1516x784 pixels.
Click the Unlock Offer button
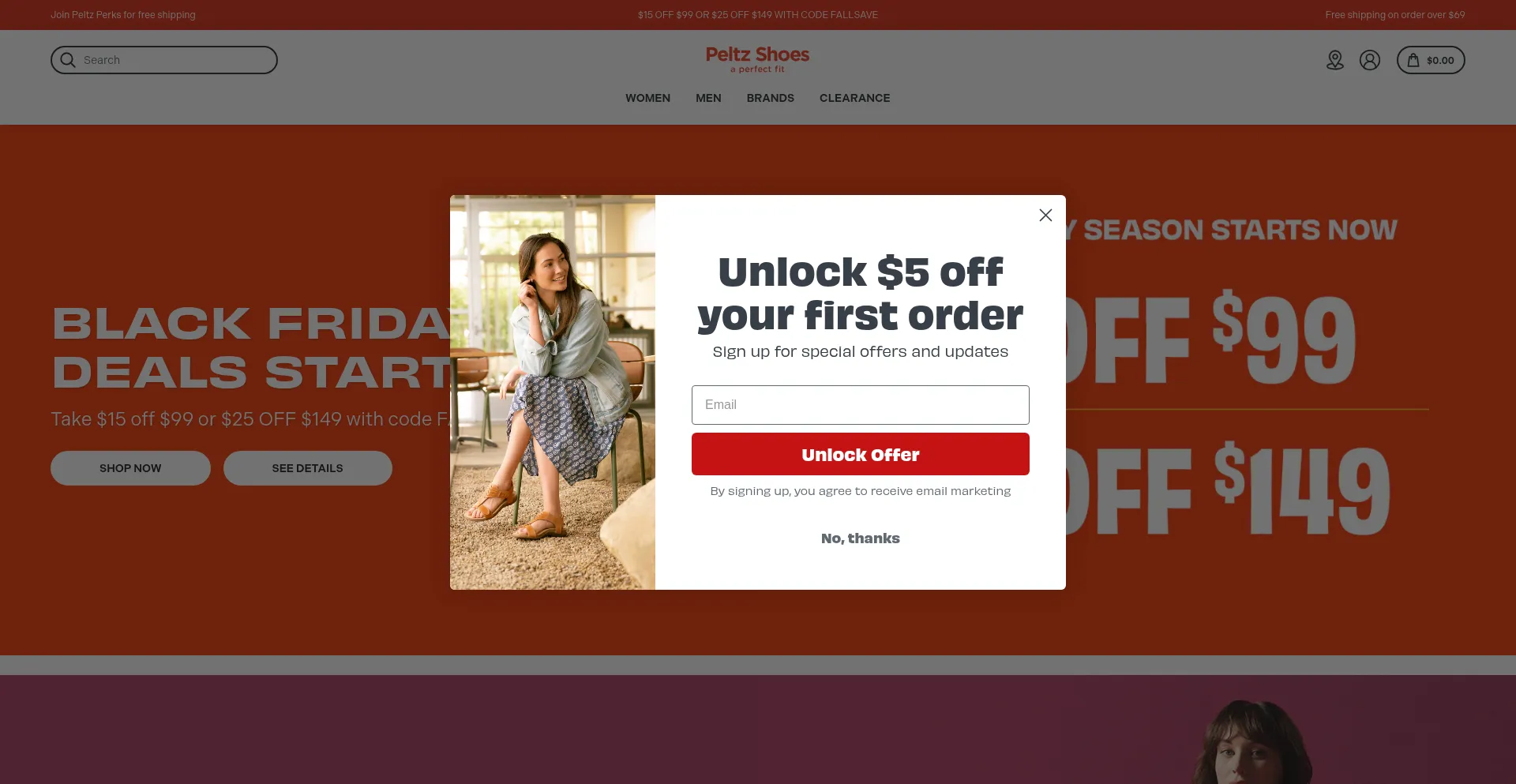coord(861,454)
